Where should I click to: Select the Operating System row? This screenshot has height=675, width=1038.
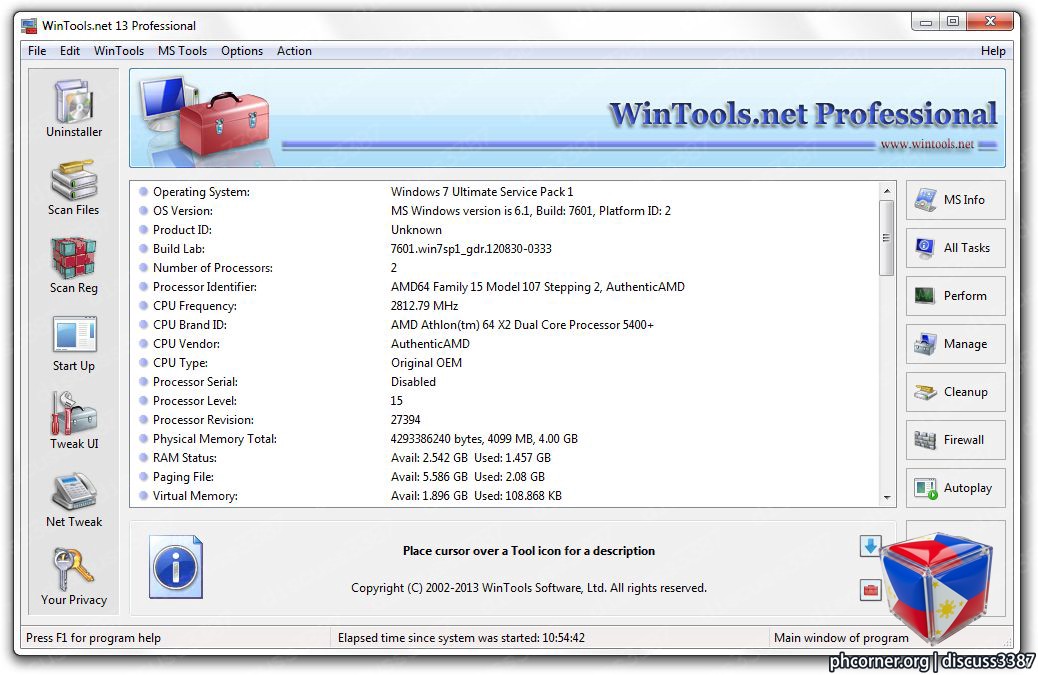tap(504, 192)
